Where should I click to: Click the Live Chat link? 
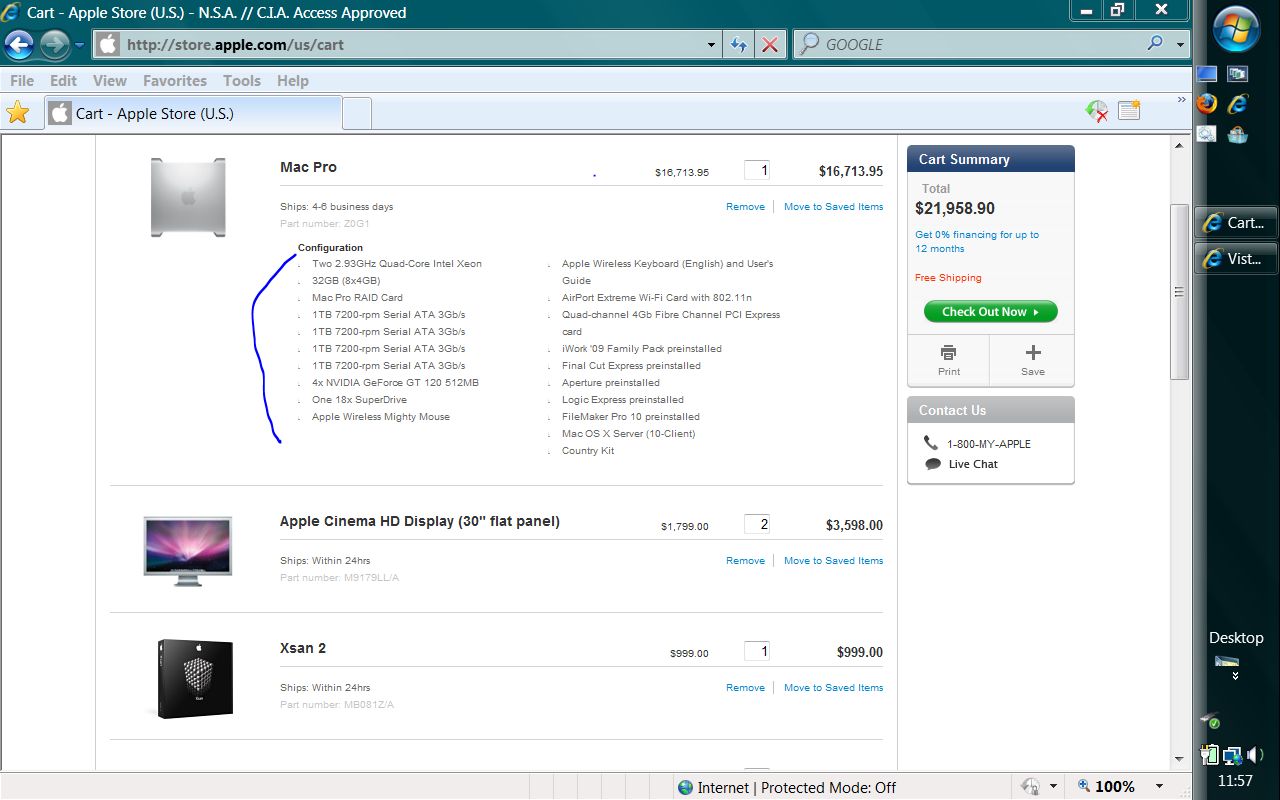973,464
